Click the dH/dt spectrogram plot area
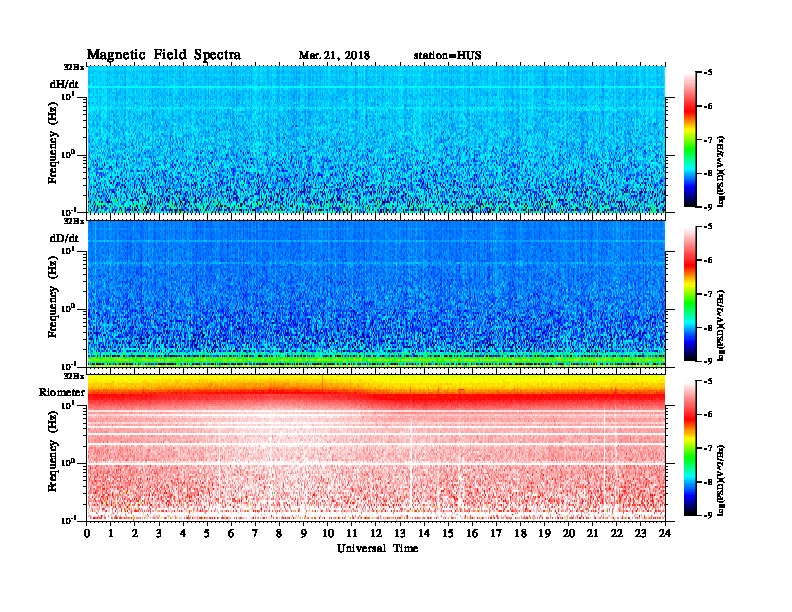The width and height of the screenshot is (792, 612). [x=376, y=139]
